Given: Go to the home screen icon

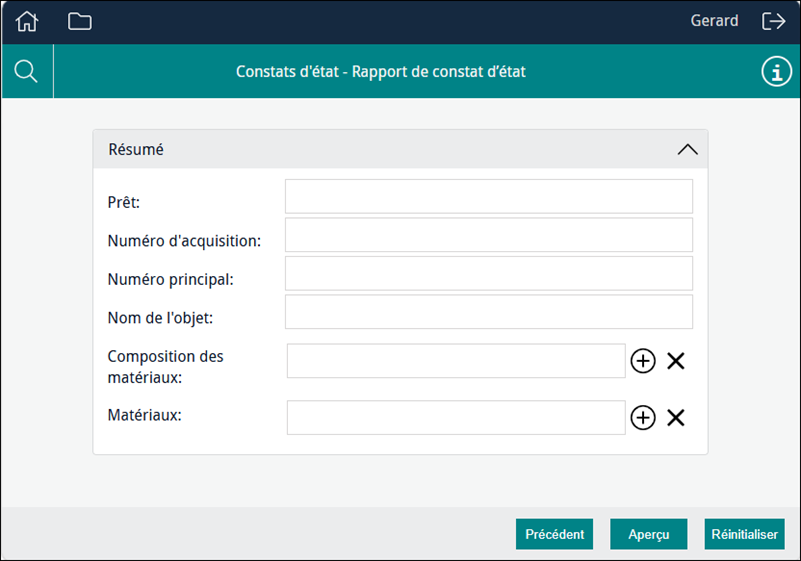Looking at the screenshot, I should [x=27, y=21].
